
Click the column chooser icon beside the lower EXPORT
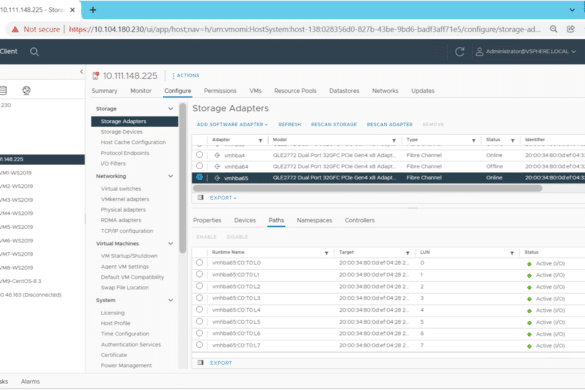click(200, 362)
